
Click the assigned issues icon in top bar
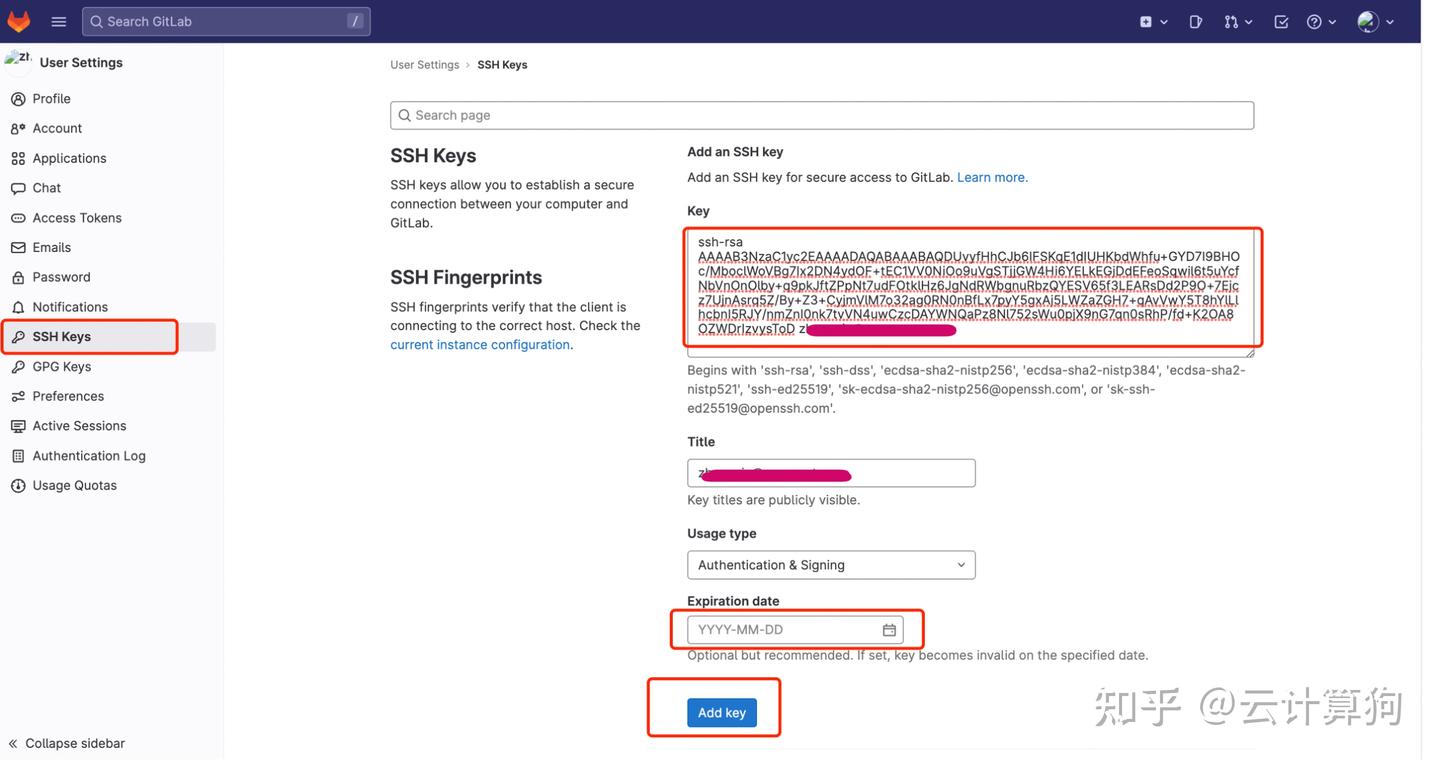tap(1196, 20)
